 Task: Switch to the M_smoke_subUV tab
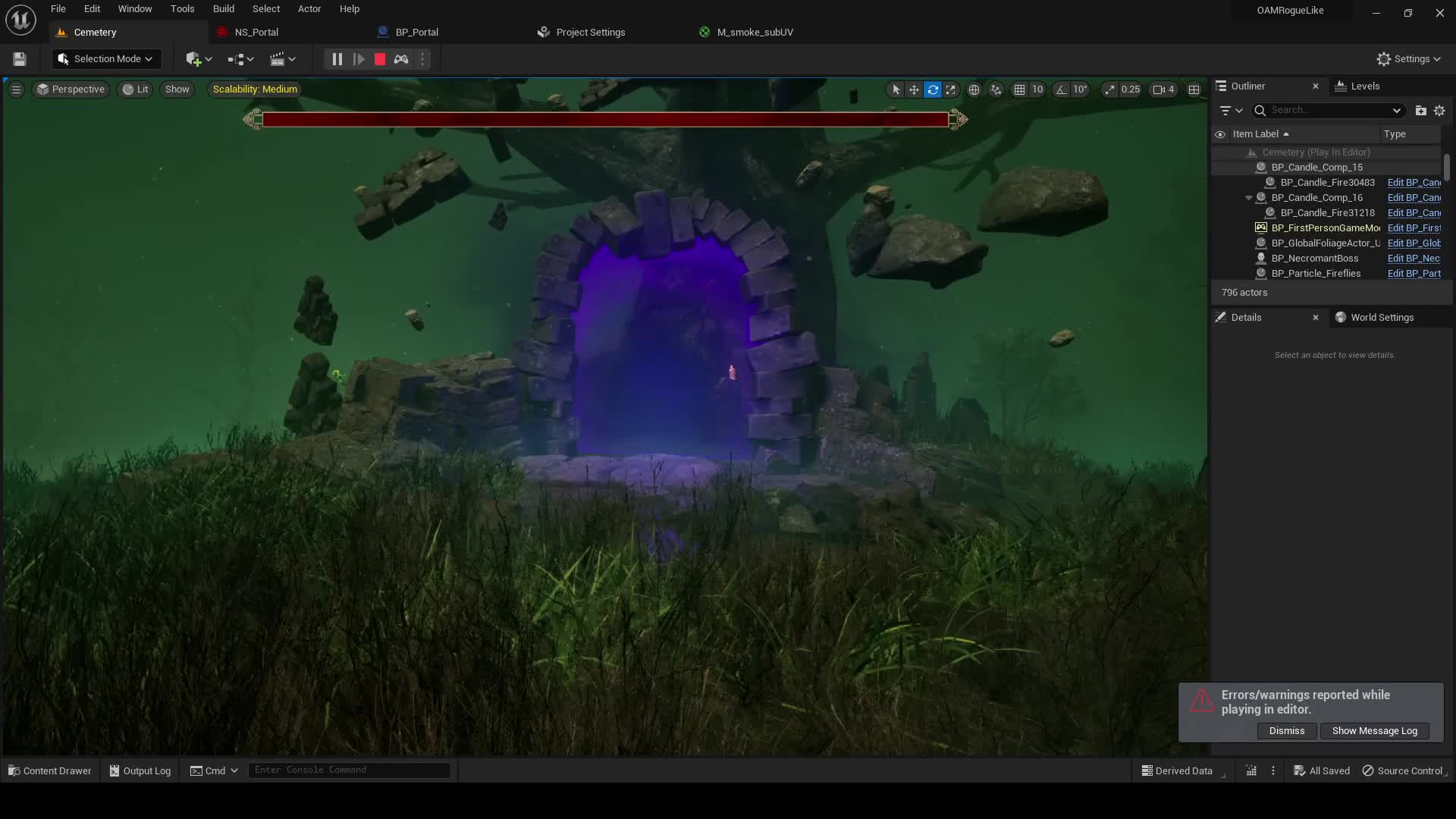click(x=755, y=33)
